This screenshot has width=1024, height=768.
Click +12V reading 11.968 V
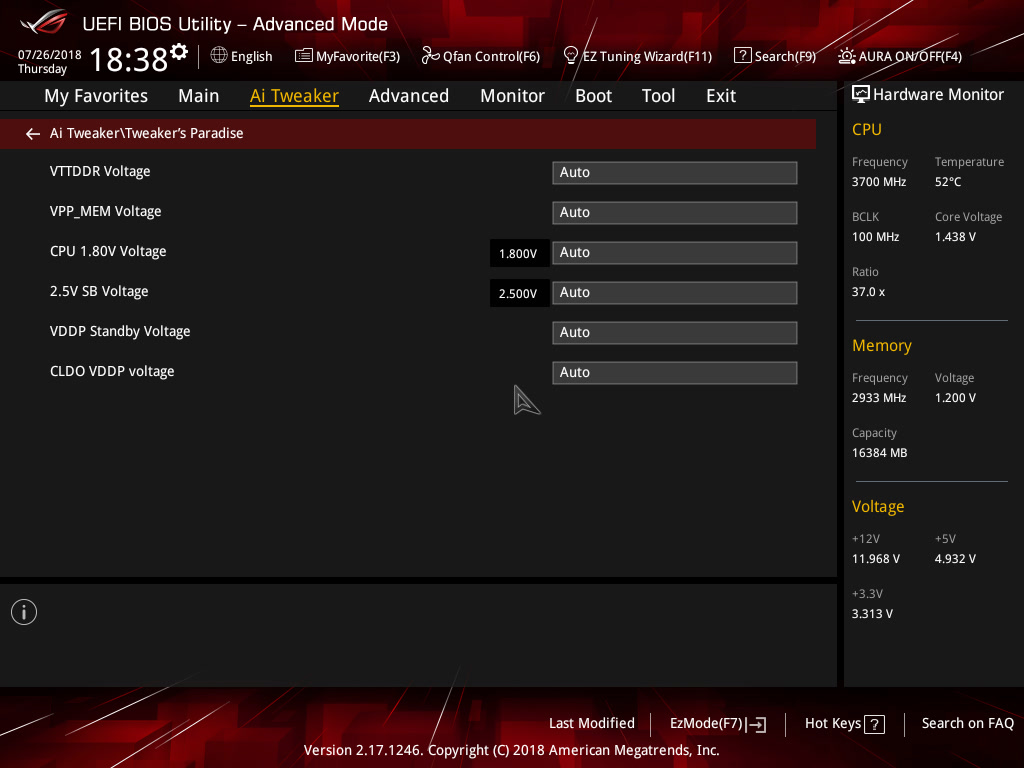876,559
